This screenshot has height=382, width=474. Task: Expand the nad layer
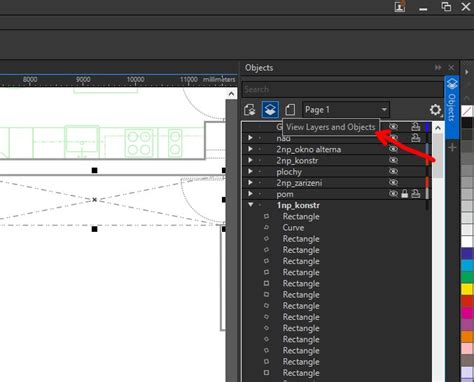pos(250,138)
